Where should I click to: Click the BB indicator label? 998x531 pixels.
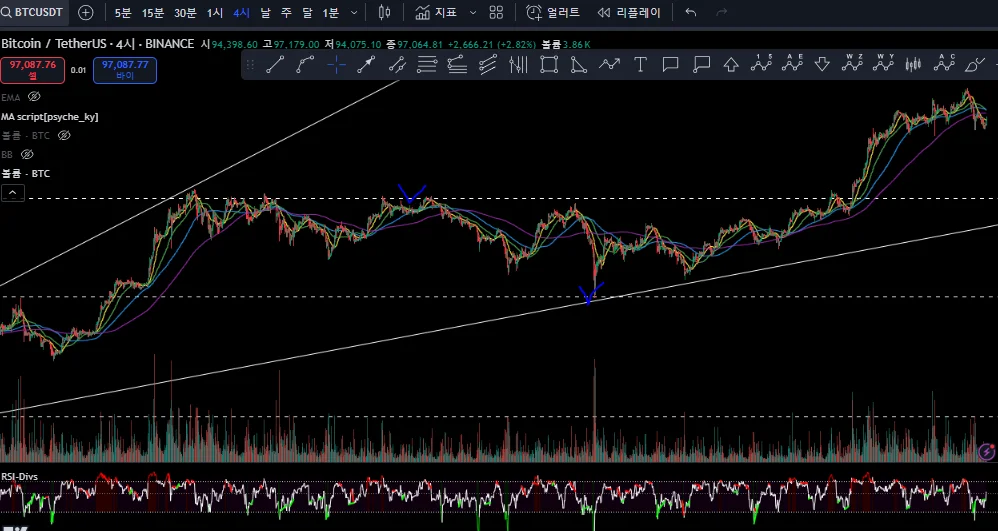[x=7, y=155]
